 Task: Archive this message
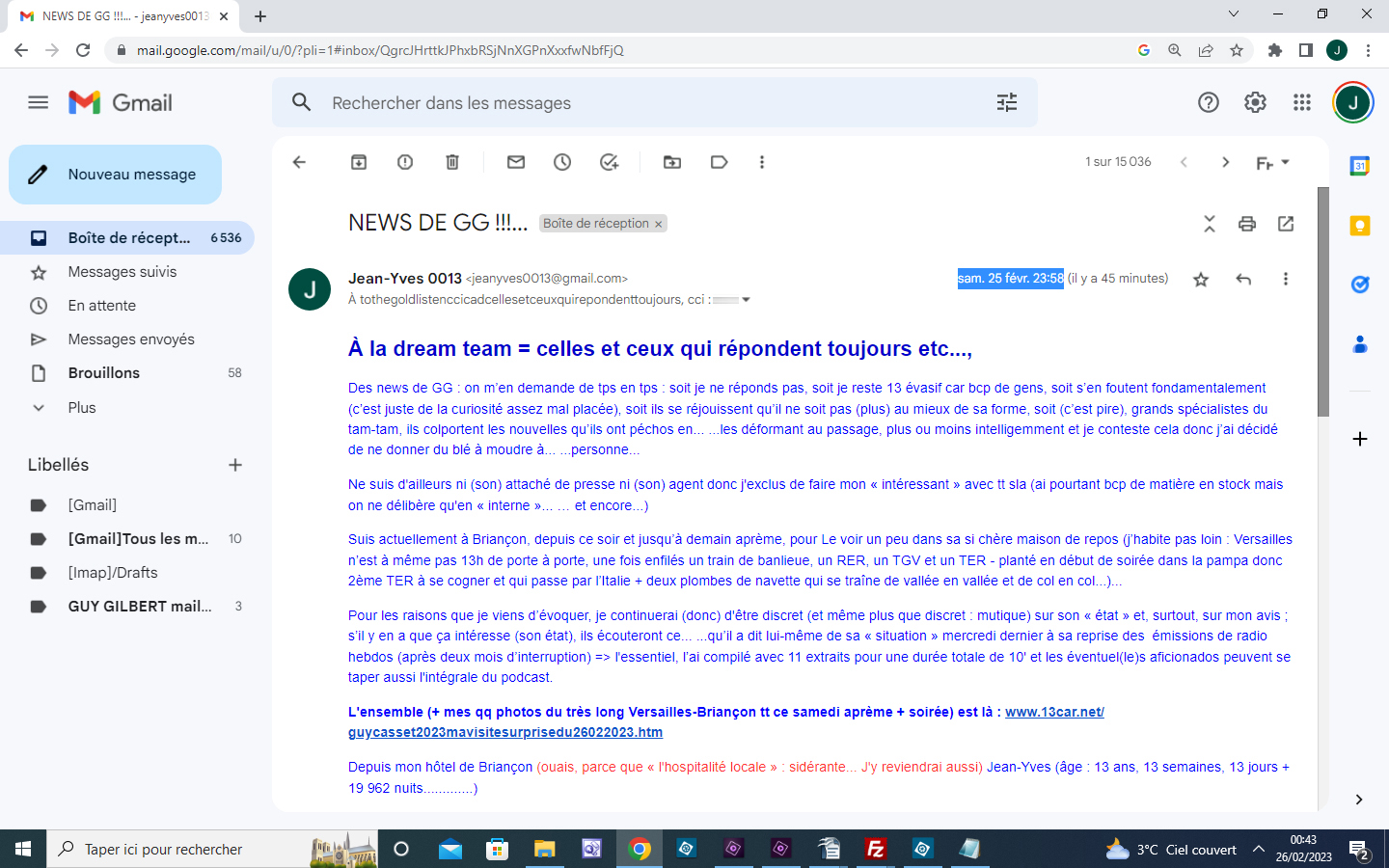(359, 162)
